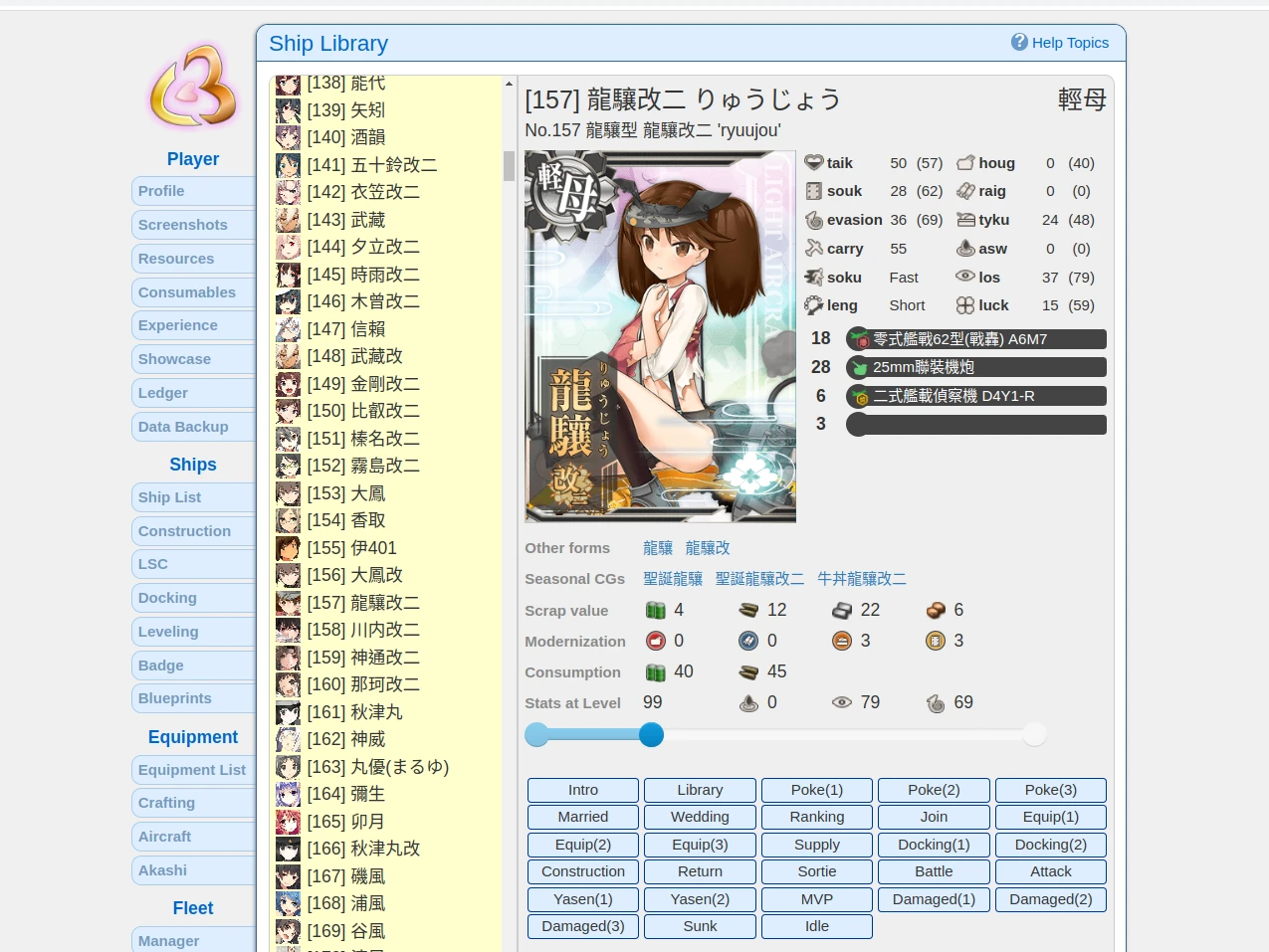View other form 龍驤改
The width and height of the screenshot is (1269, 952).
click(708, 548)
